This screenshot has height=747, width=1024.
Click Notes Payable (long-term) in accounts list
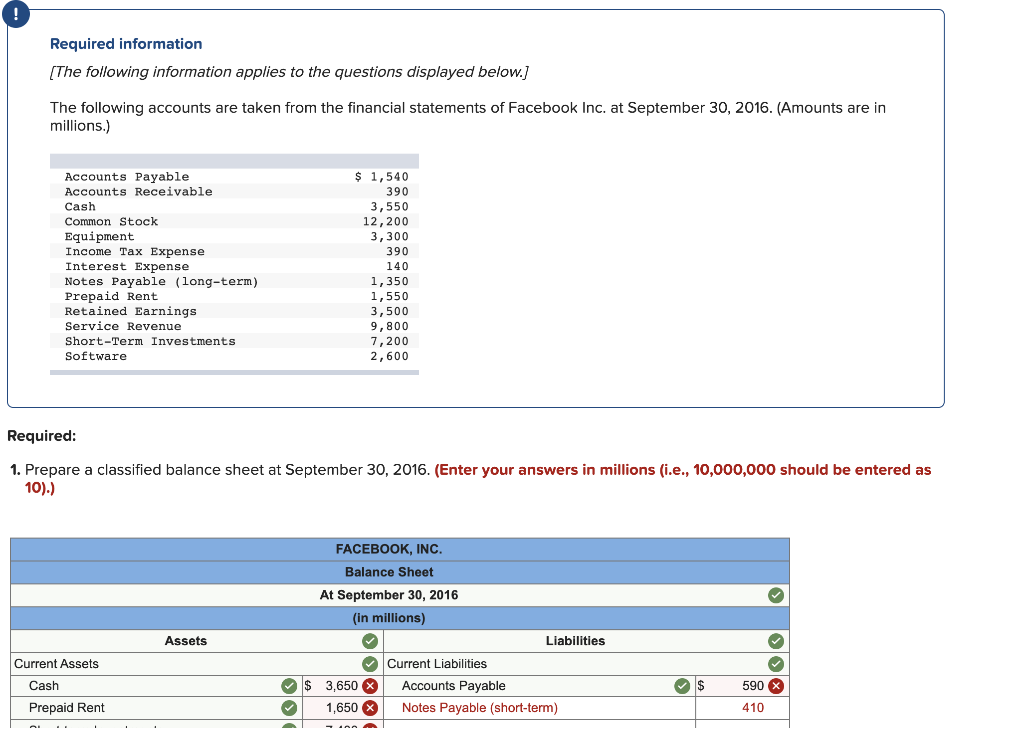[162, 282]
